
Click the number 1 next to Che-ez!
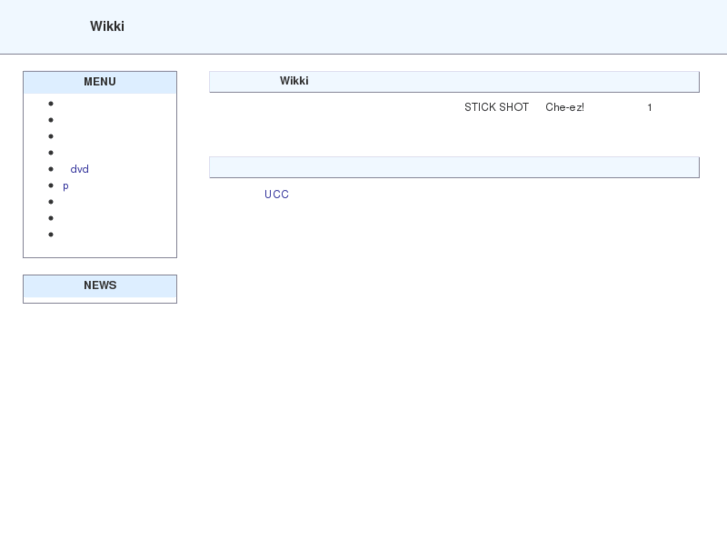[x=650, y=108]
